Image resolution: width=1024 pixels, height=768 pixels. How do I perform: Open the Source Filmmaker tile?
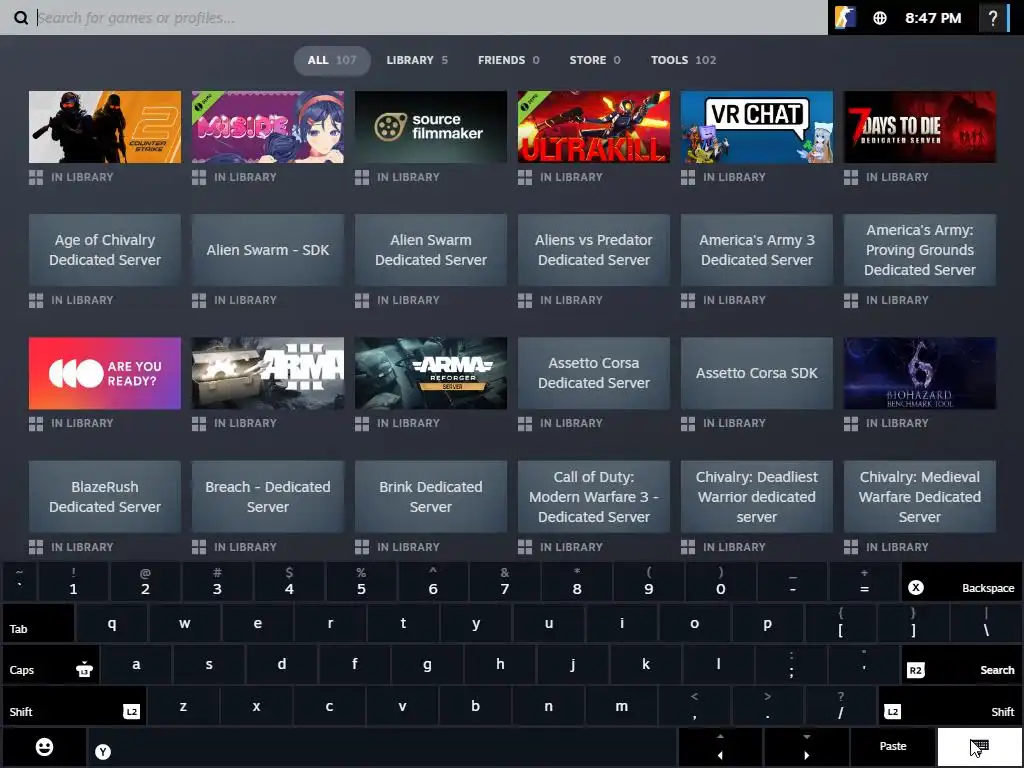pyautogui.click(x=431, y=127)
